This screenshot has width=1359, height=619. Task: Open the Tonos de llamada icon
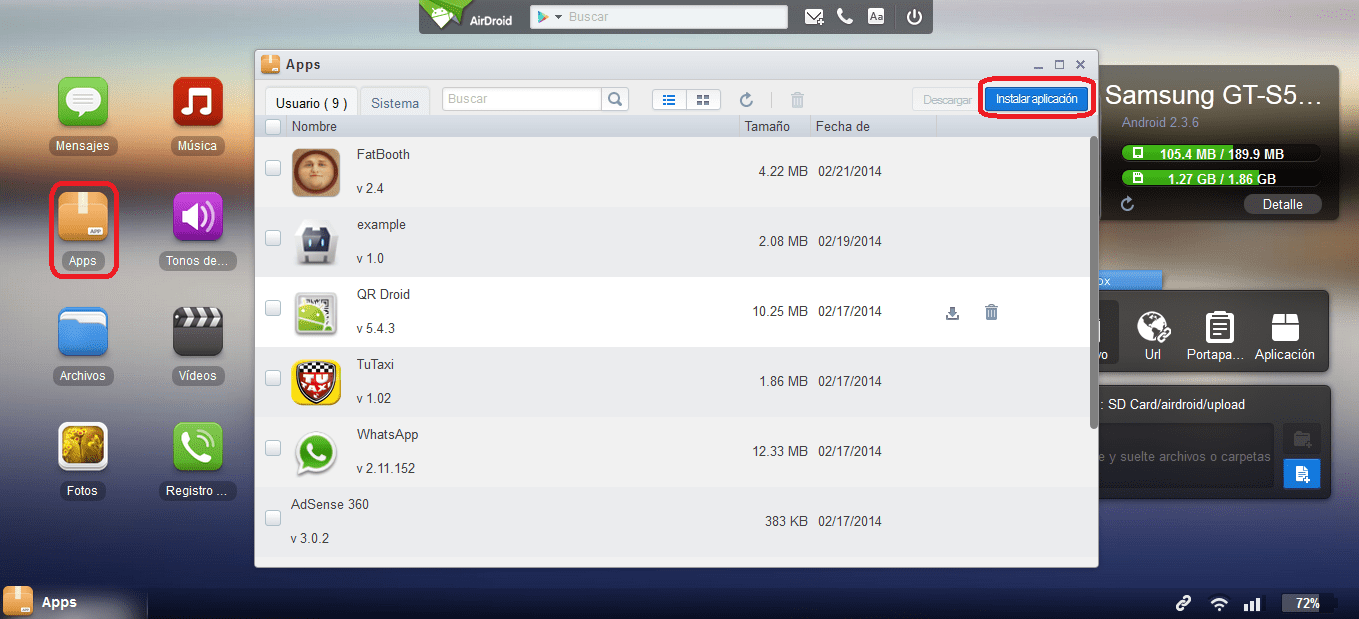tap(197, 217)
